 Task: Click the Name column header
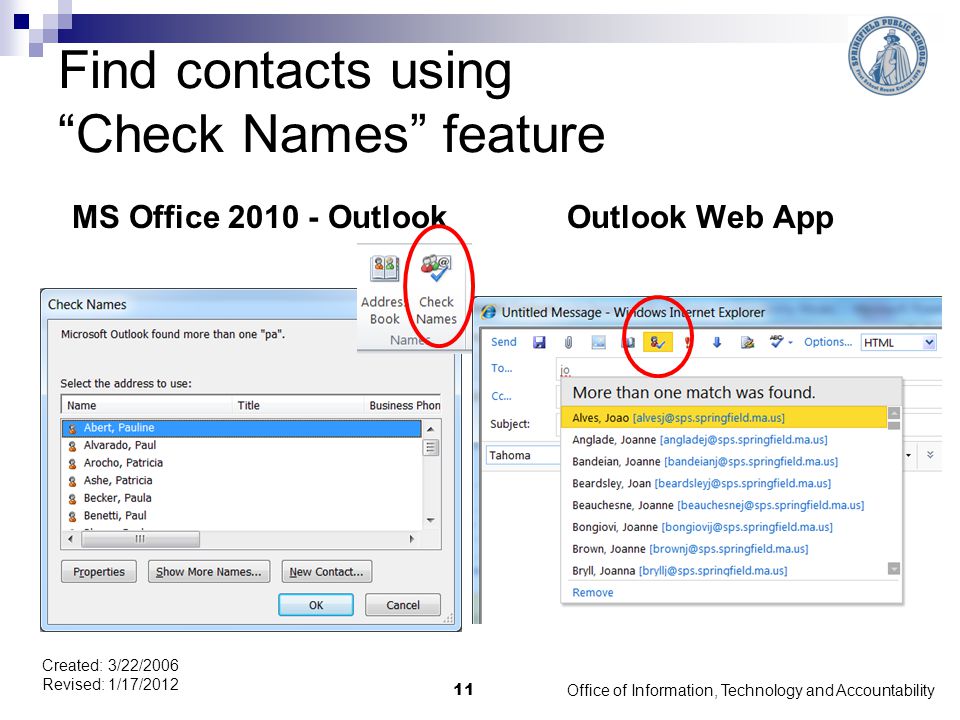146,405
